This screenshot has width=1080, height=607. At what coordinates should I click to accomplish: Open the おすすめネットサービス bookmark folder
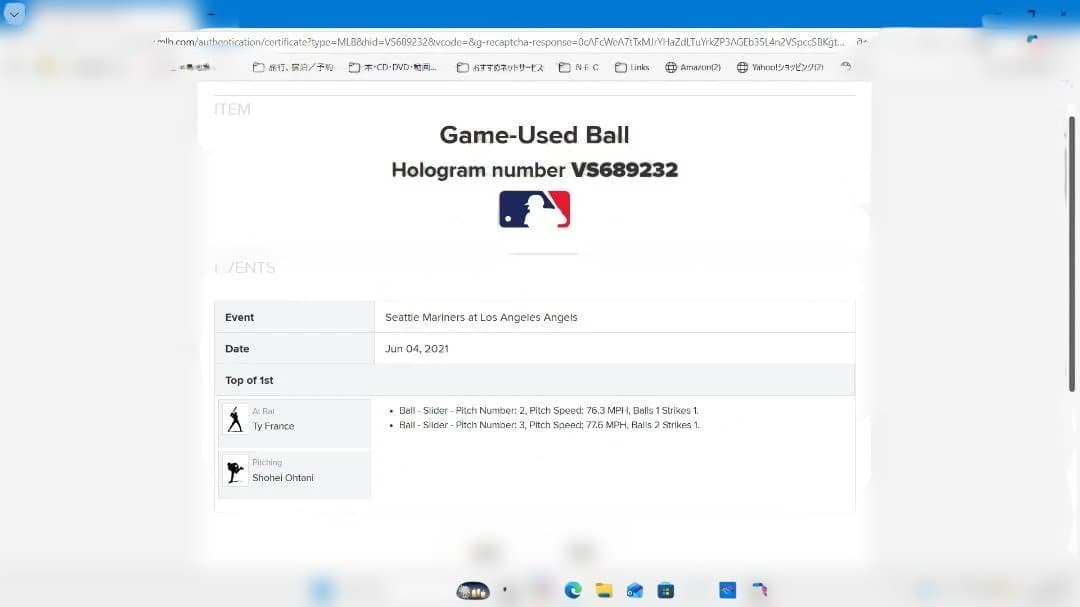tap(500, 67)
